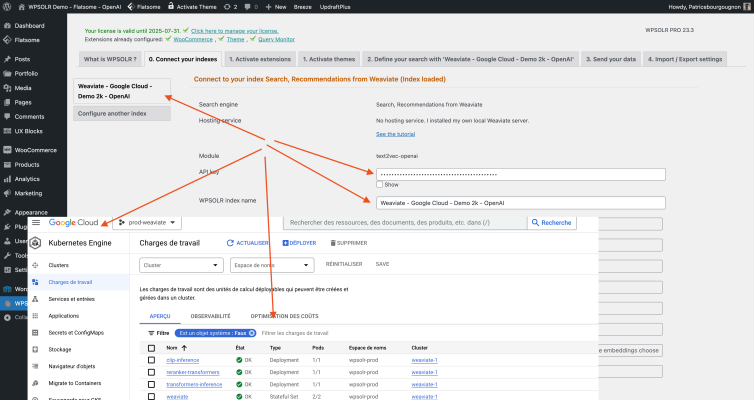754x400 pixels.
Task: Tick checkbox for clip-inference row
Action: coord(151,360)
